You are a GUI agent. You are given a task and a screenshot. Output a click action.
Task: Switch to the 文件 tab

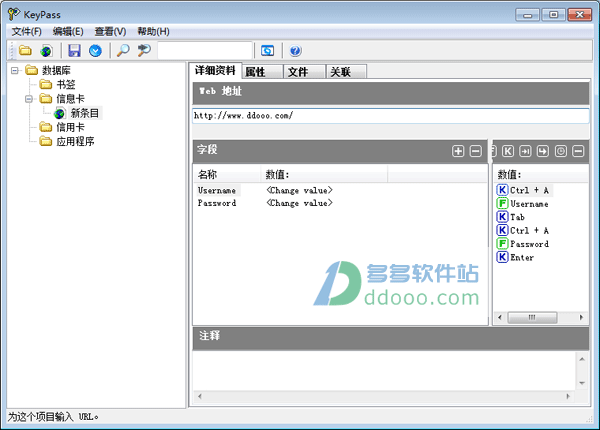click(x=304, y=72)
